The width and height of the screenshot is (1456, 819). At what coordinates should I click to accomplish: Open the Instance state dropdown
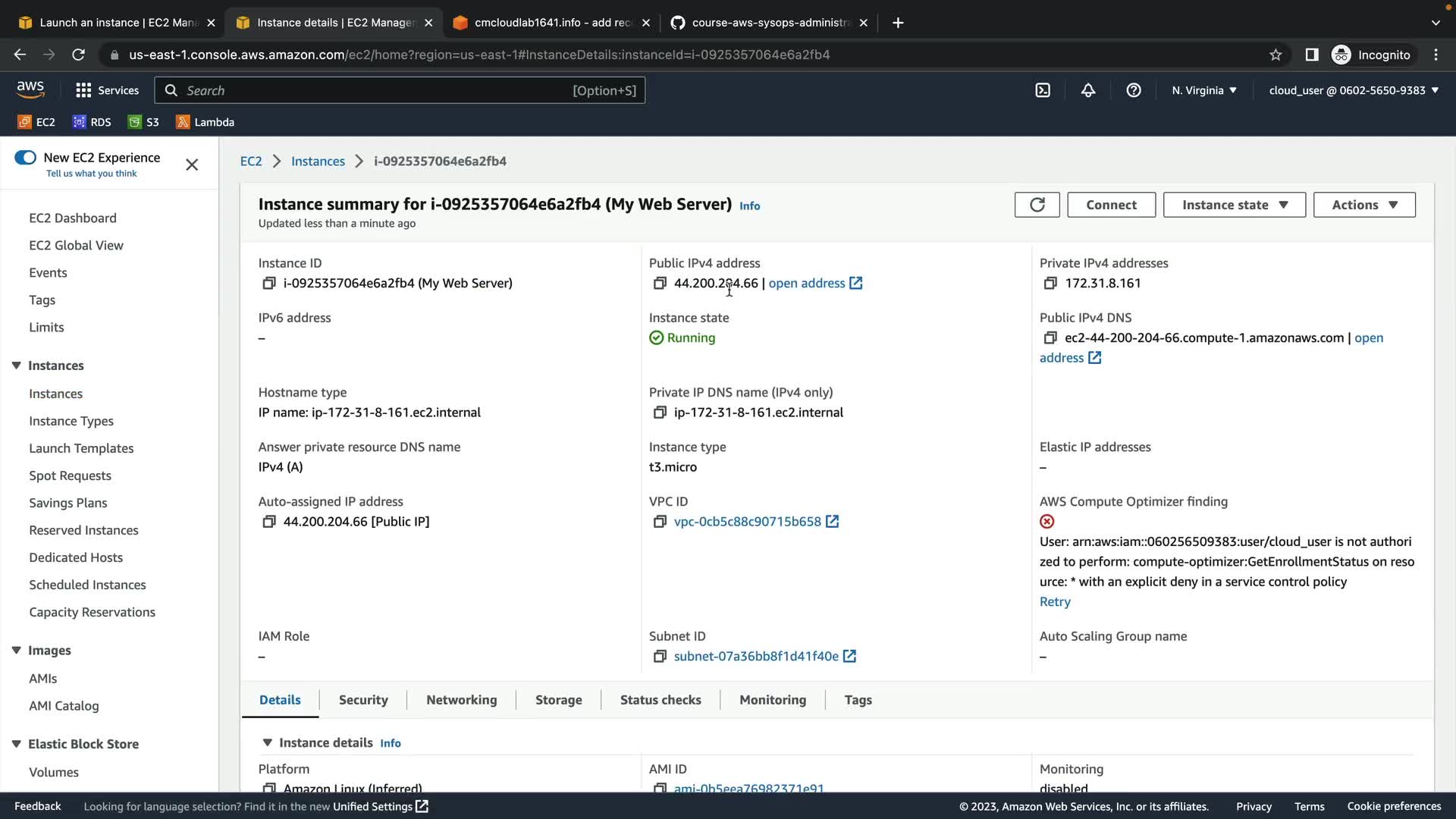1234,205
